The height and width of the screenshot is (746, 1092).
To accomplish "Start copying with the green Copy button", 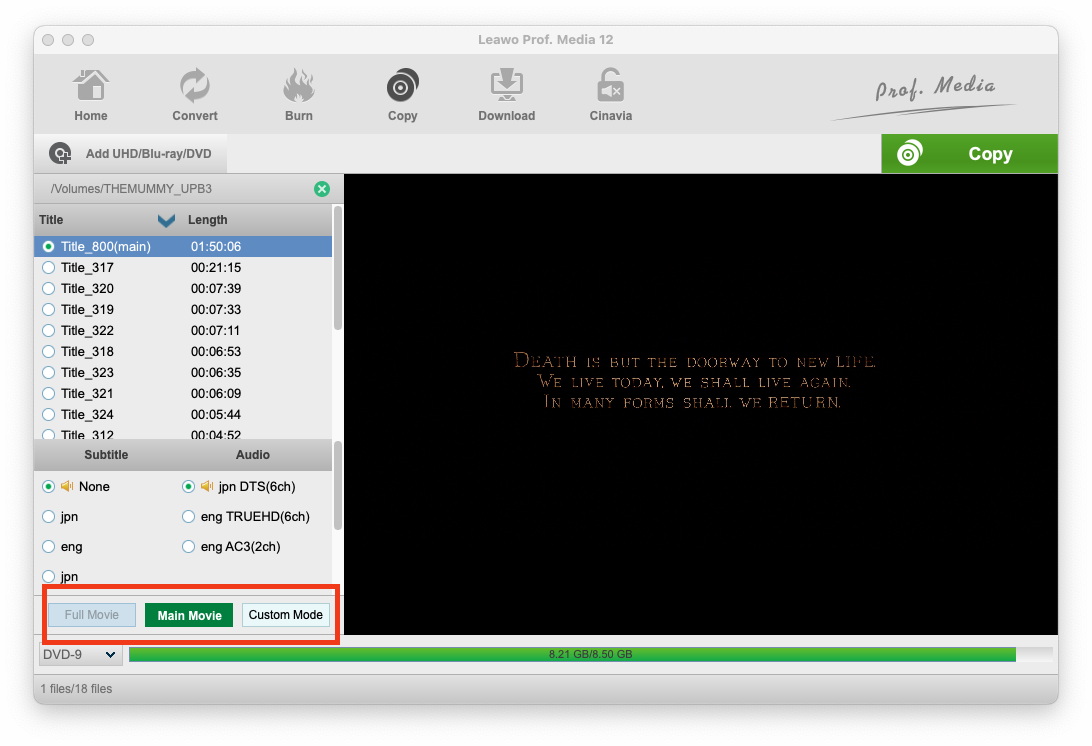I will point(969,153).
